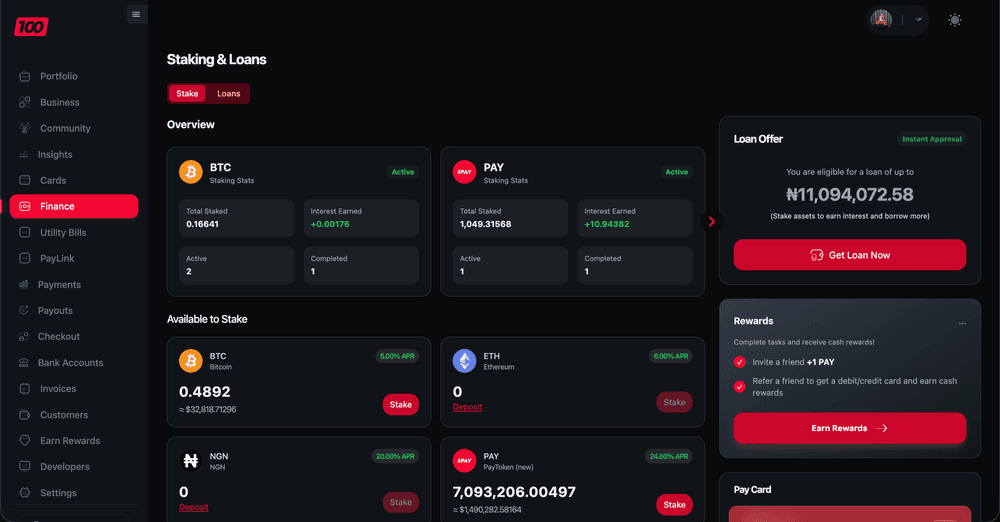Click the Utility Bills icon
The image size is (1000, 522).
point(25,232)
